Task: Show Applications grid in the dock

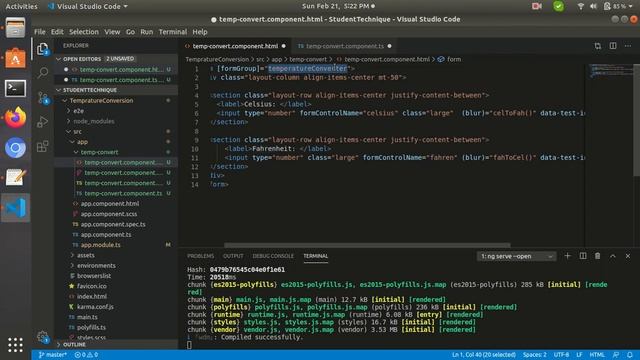Action: point(15,345)
